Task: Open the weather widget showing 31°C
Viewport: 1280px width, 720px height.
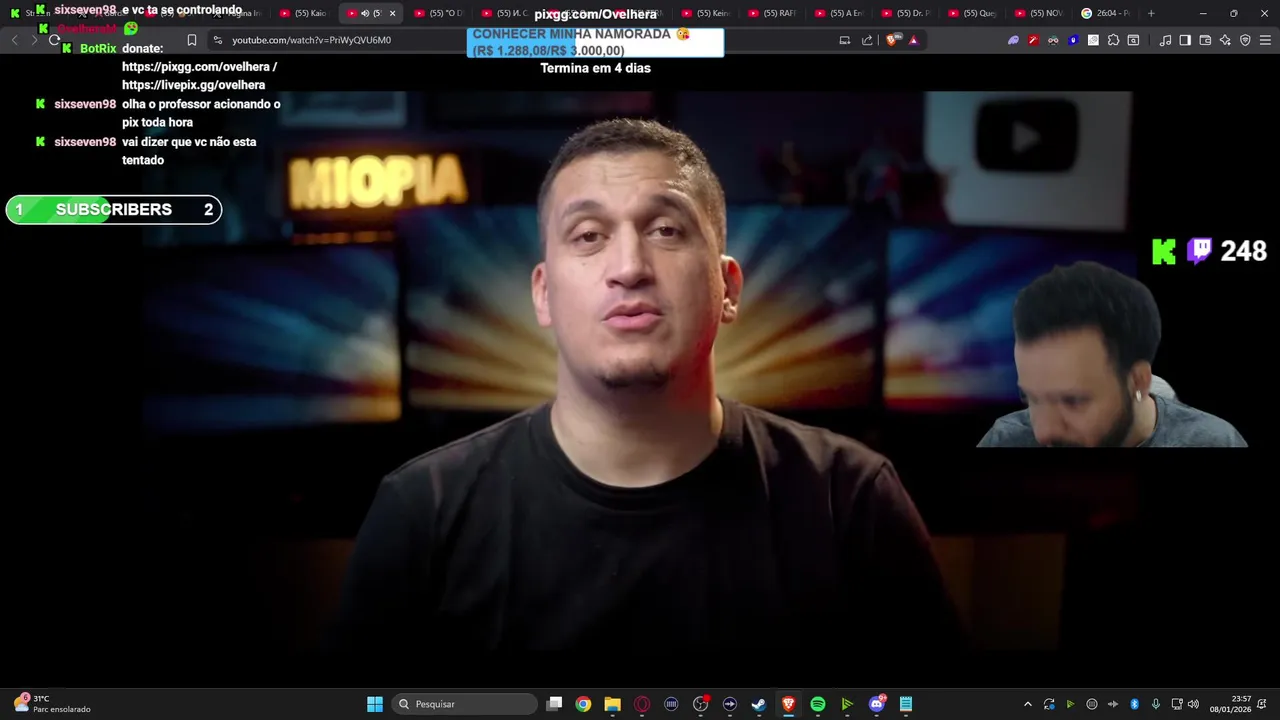Action: 52,704
